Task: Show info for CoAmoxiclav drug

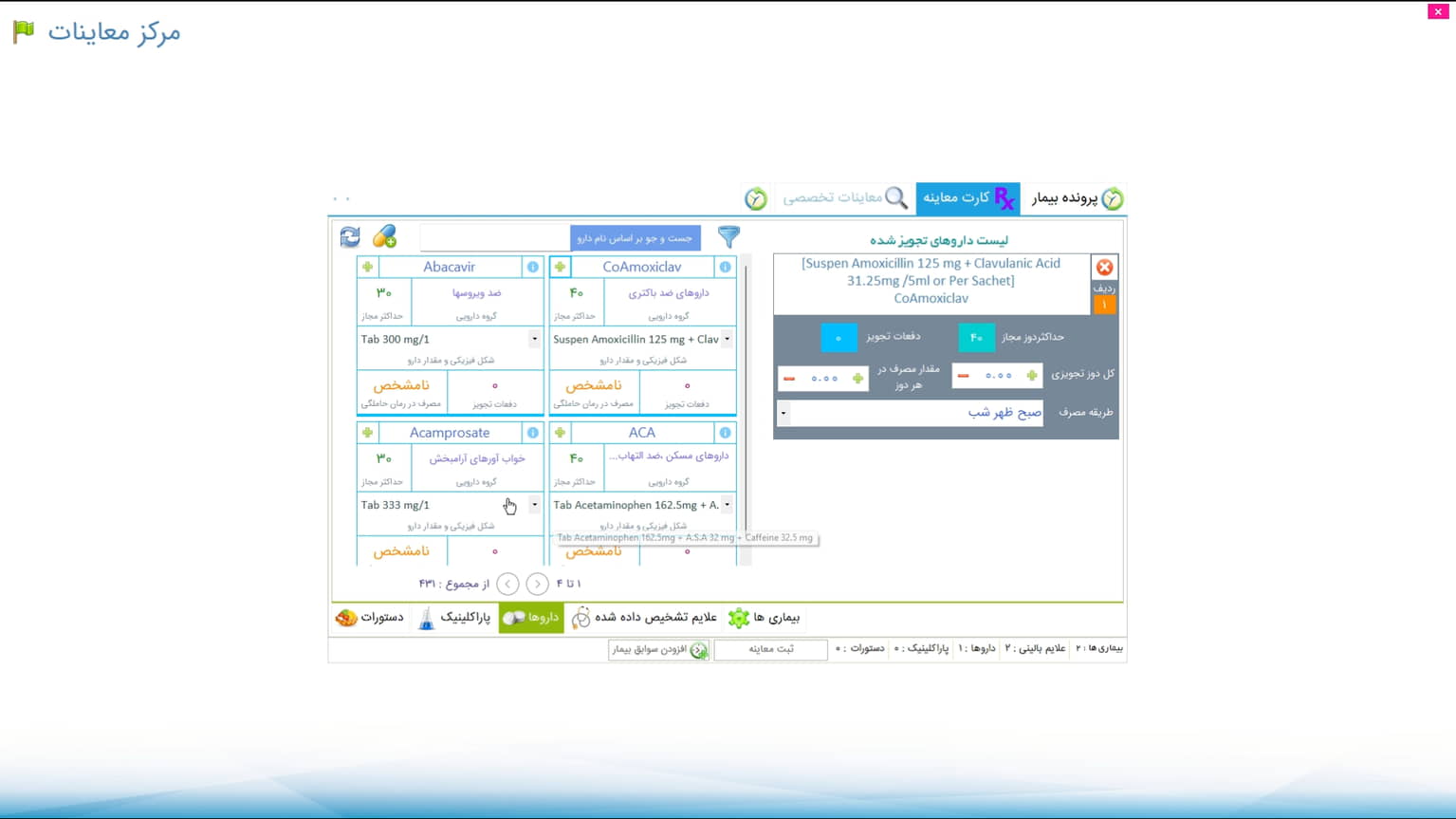Action: (725, 268)
